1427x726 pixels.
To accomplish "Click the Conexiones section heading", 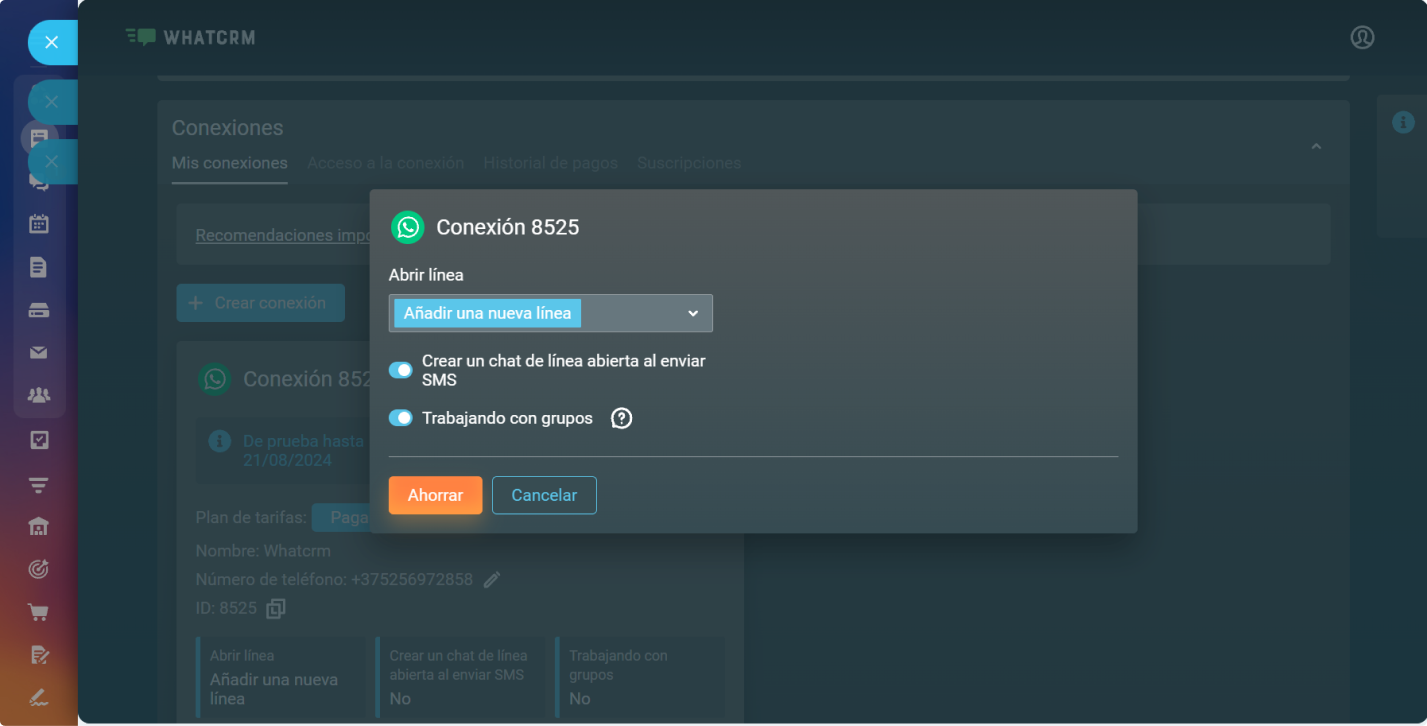I will 228,128.
